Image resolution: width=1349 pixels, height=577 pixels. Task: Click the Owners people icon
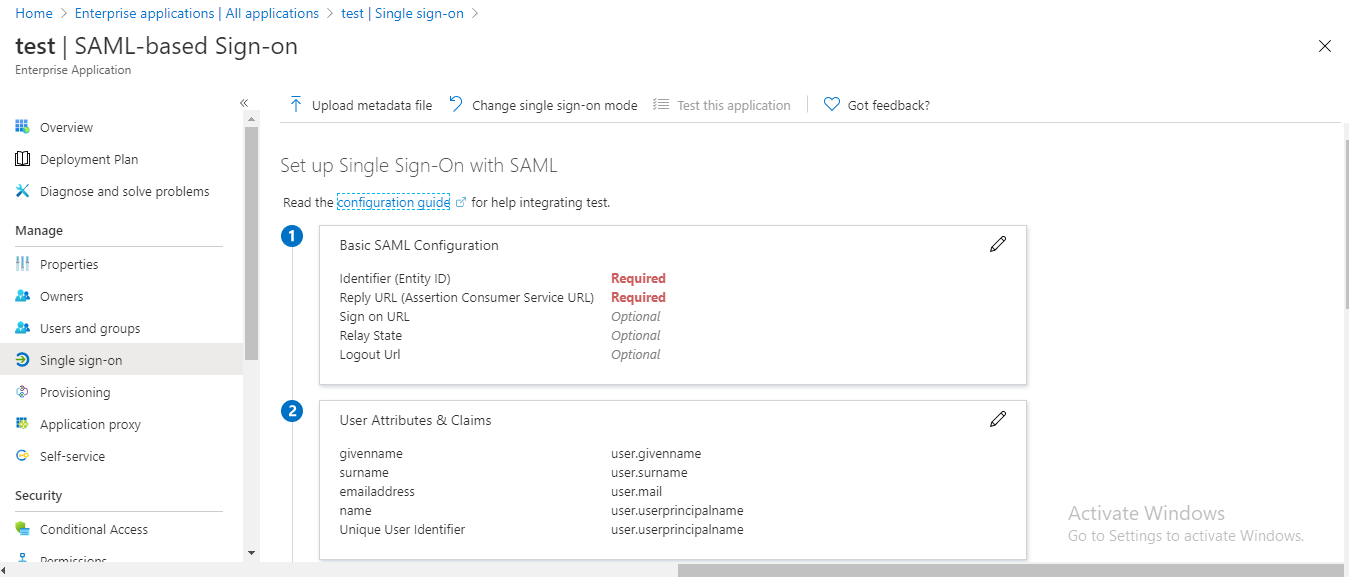pos(22,296)
